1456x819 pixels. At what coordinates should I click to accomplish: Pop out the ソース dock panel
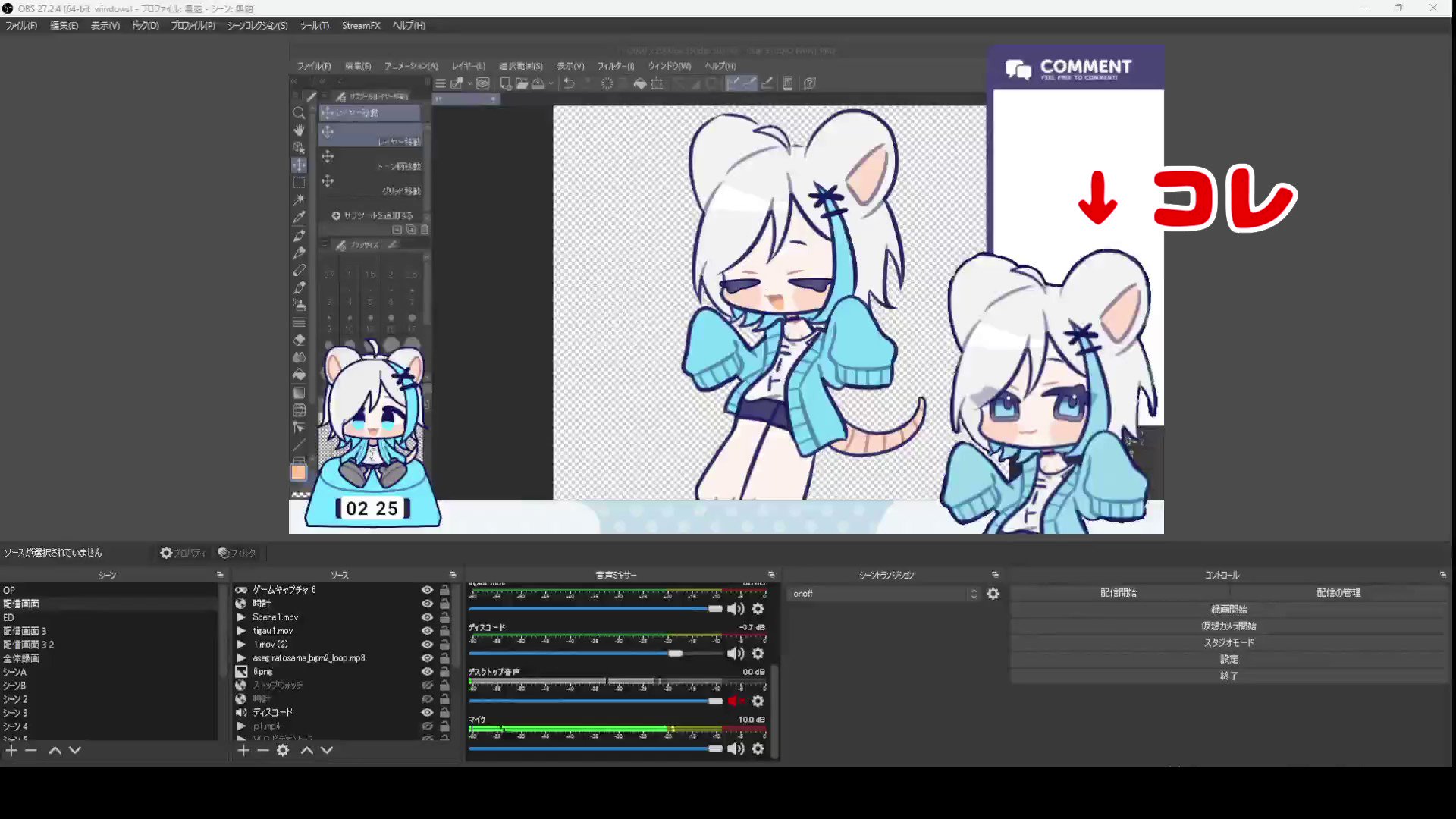pyautogui.click(x=453, y=575)
